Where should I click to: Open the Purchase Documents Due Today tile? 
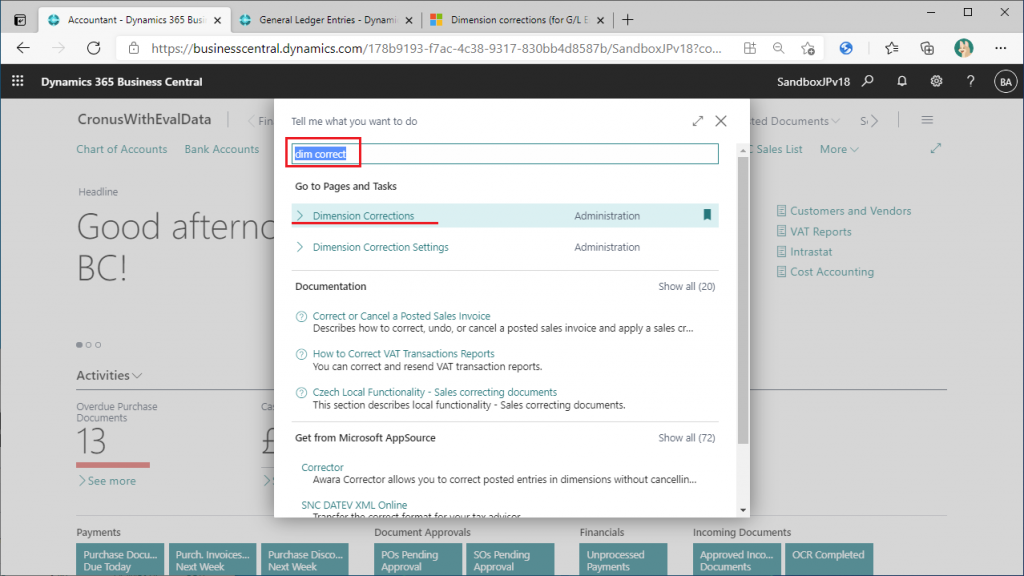pyautogui.click(x=120, y=560)
